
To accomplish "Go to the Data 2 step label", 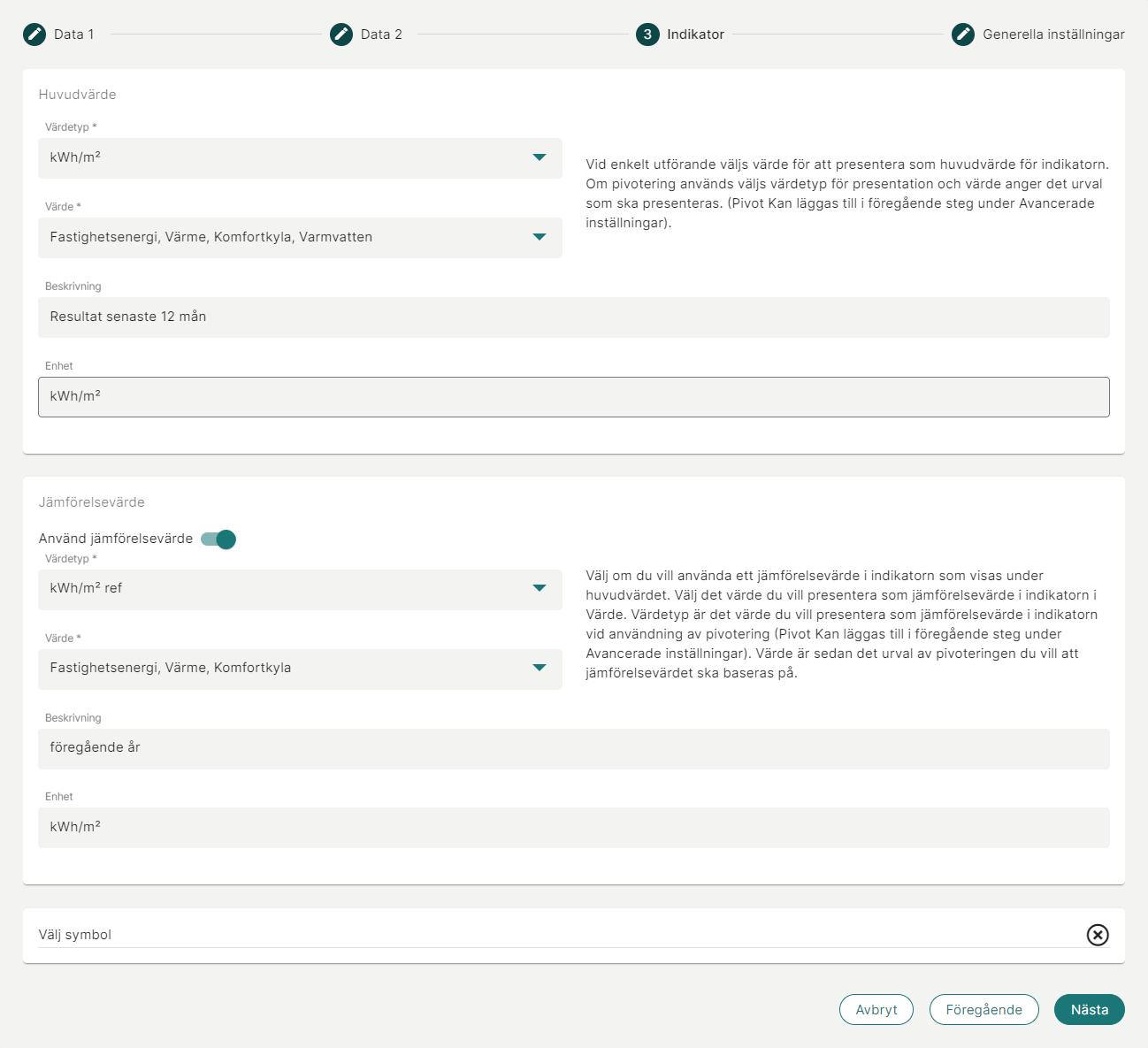I will pyautogui.click(x=381, y=34).
